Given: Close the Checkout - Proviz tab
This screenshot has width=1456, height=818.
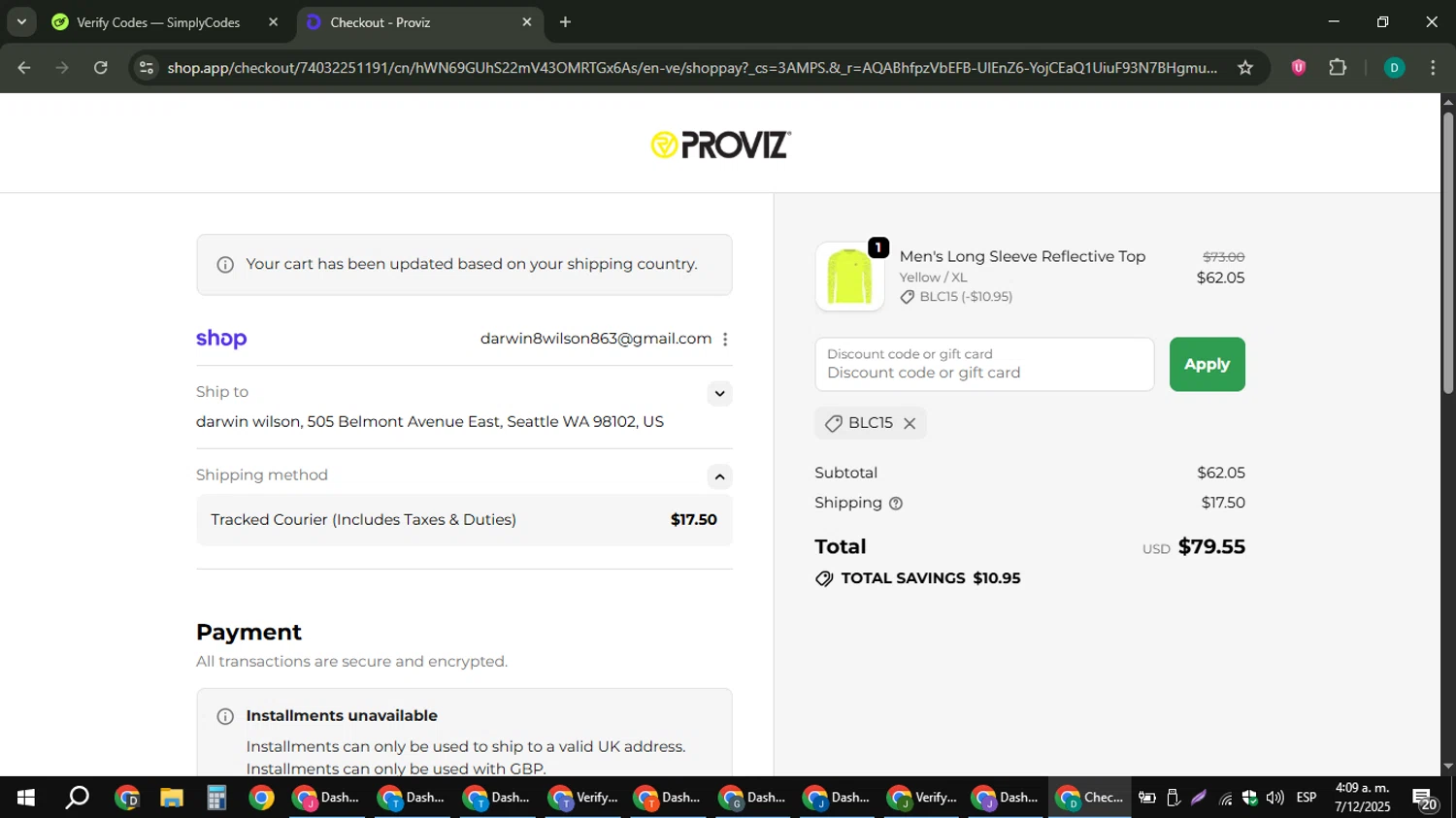Looking at the screenshot, I should pos(527,22).
